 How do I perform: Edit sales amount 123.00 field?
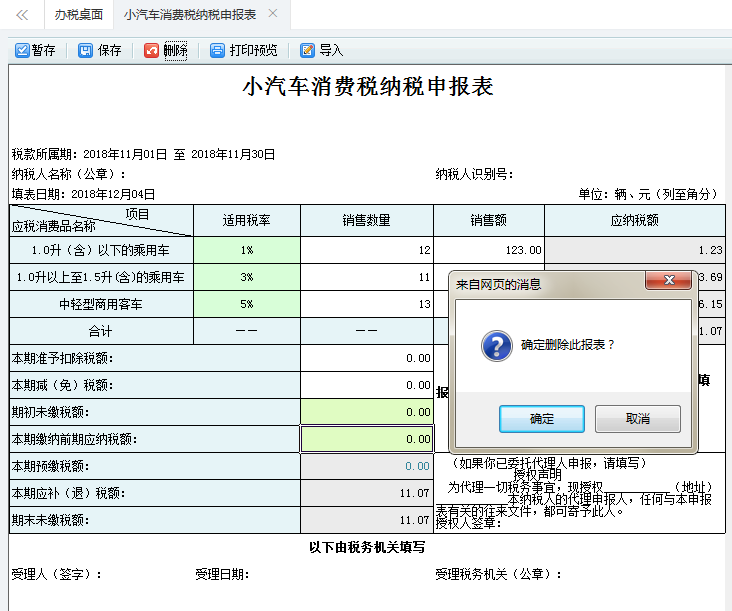pos(489,250)
